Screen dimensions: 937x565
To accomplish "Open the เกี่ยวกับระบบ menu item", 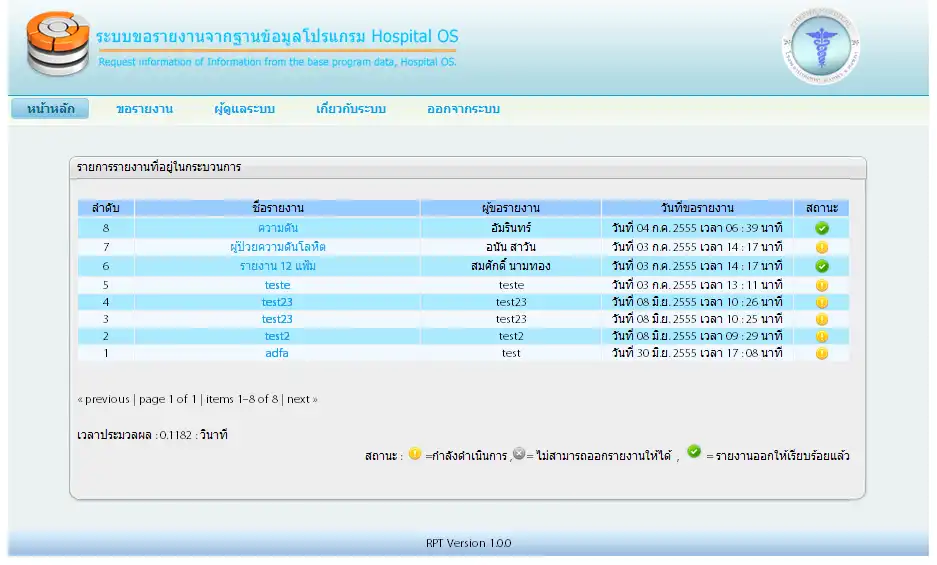I will point(351,109).
